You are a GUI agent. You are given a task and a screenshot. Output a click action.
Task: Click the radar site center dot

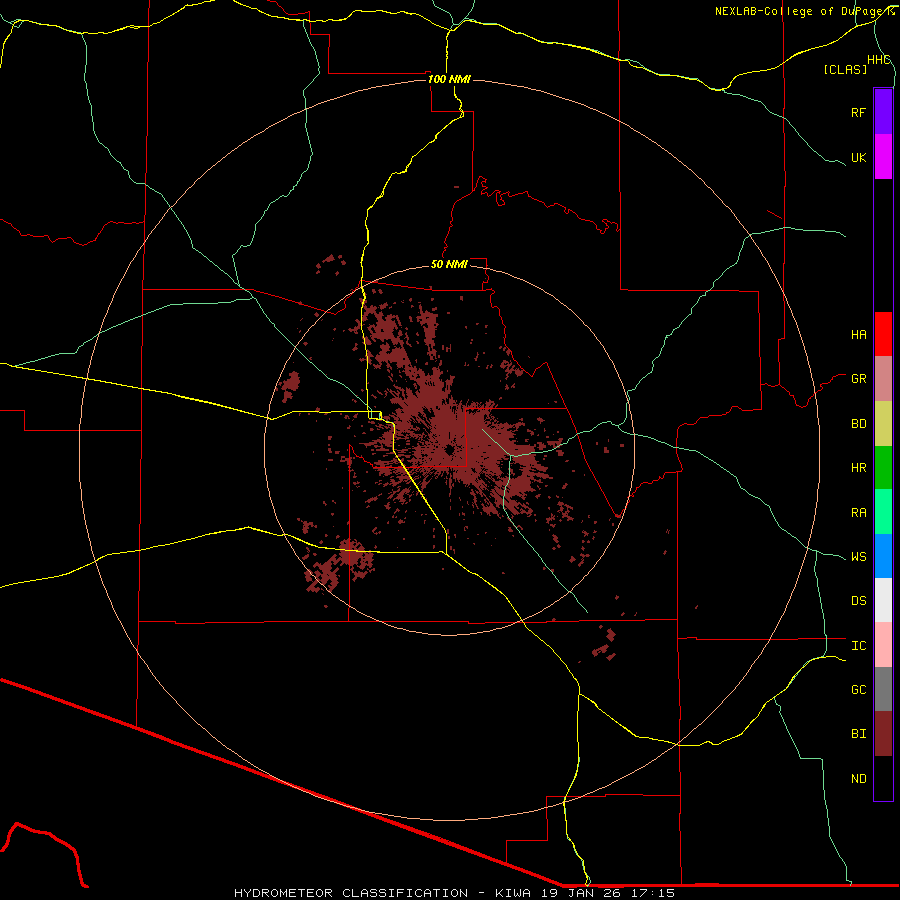coord(449,449)
